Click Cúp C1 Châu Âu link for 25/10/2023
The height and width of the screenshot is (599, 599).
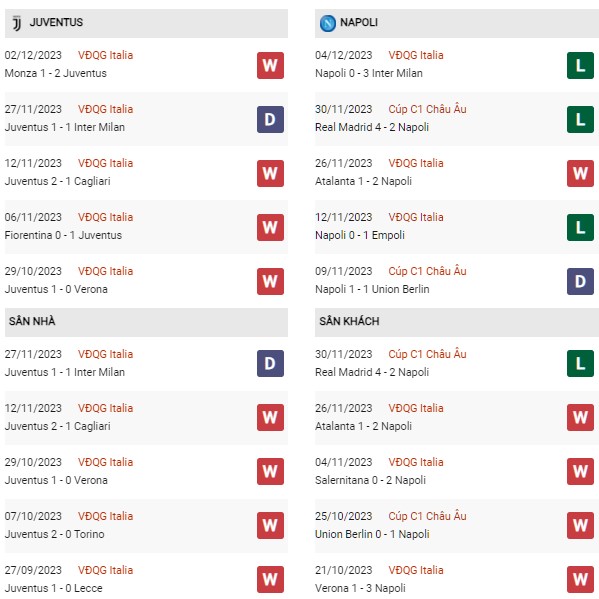pyautogui.click(x=427, y=516)
